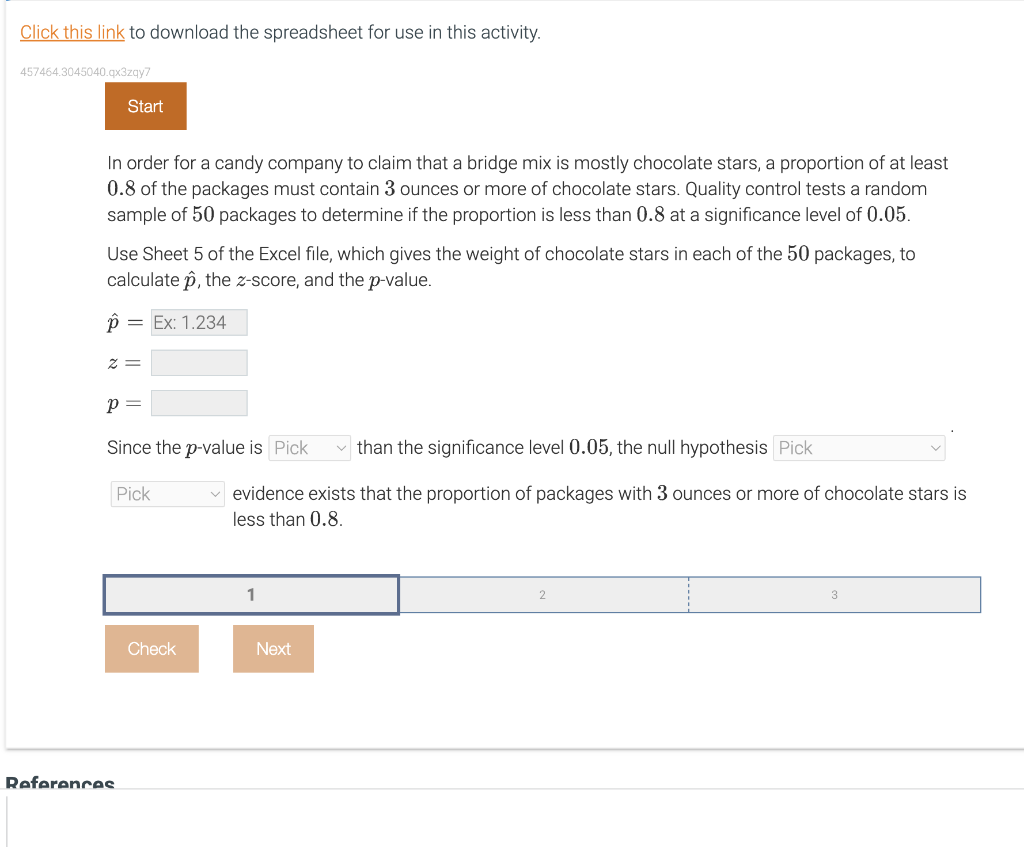This screenshot has width=1024, height=854.
Task: Click the p-value input field
Action: click(x=198, y=402)
